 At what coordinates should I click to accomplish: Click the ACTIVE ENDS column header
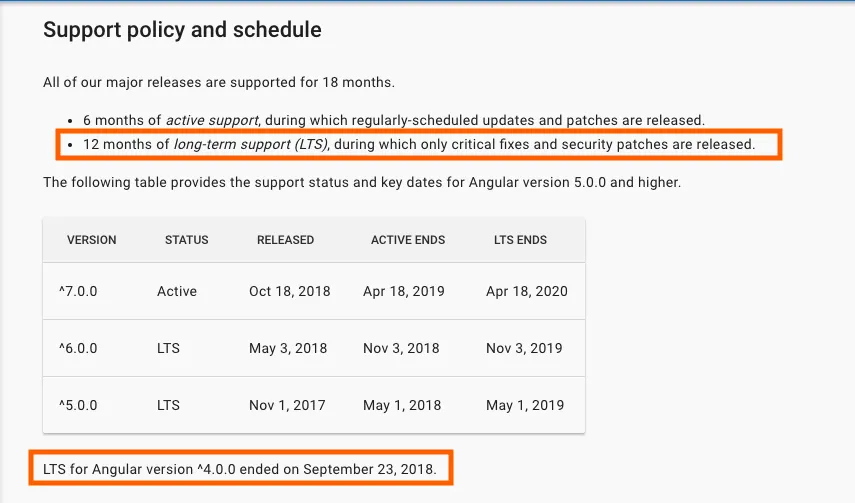407,240
